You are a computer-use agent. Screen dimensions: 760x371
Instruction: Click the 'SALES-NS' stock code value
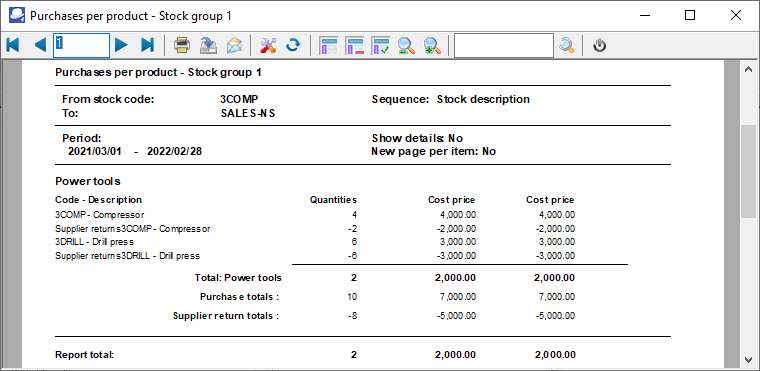point(248,113)
